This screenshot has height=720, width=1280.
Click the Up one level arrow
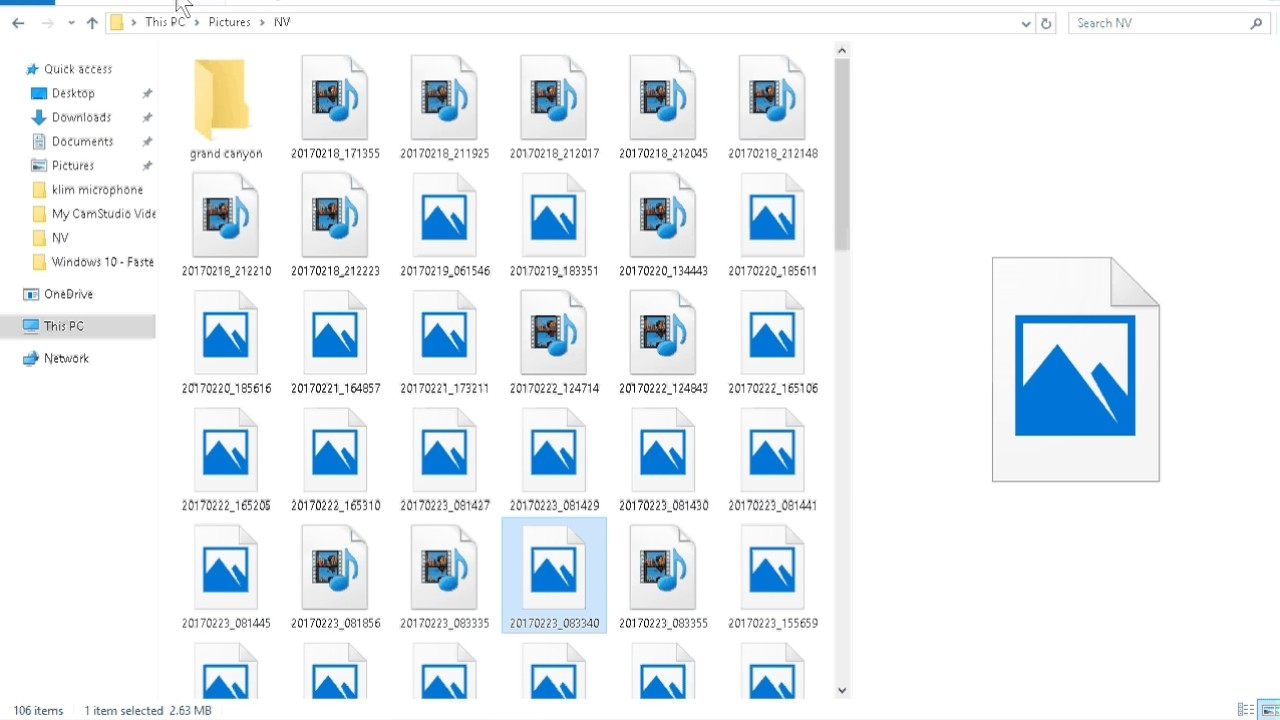(91, 22)
